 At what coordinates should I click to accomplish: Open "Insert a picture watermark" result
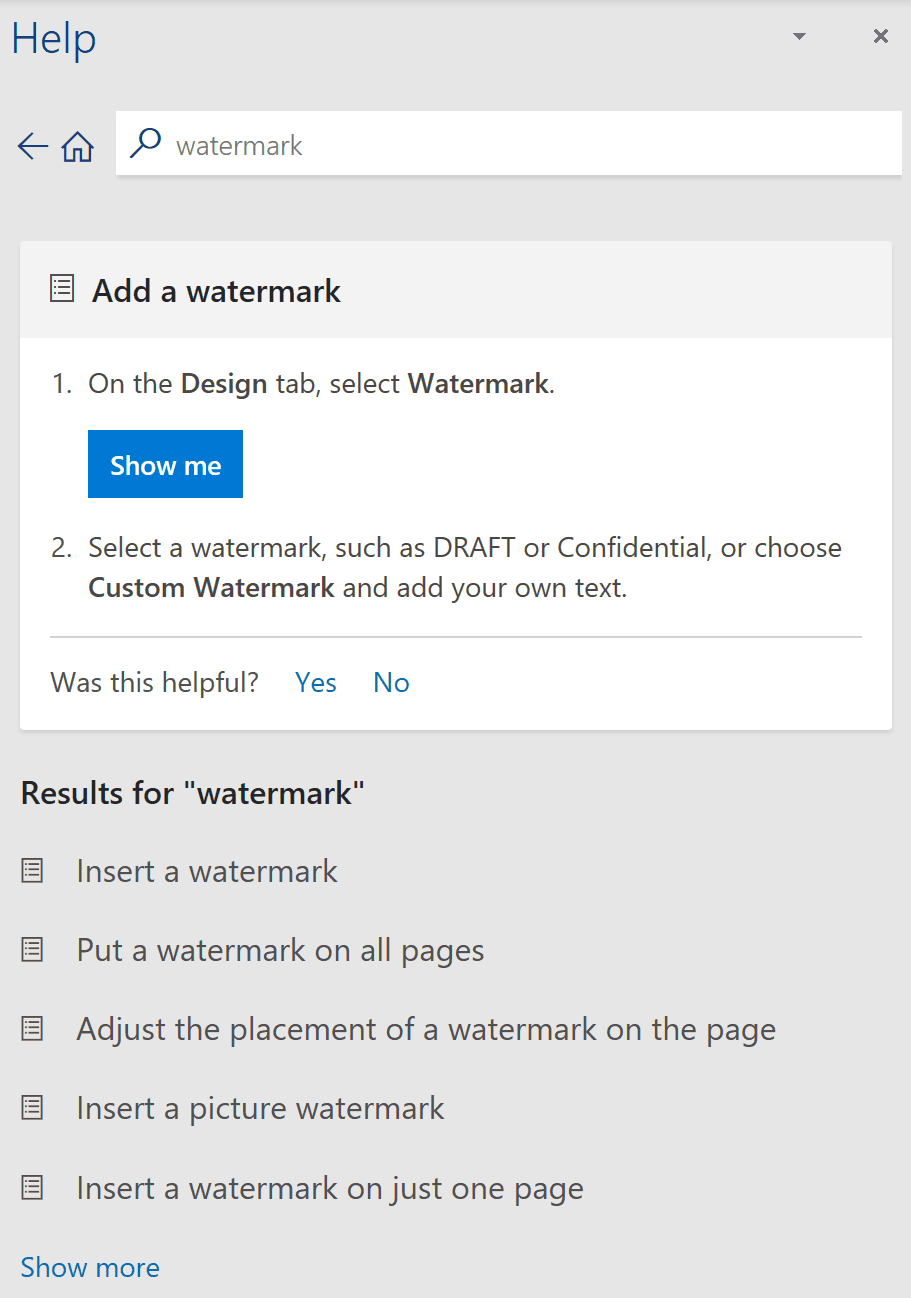[260, 1108]
